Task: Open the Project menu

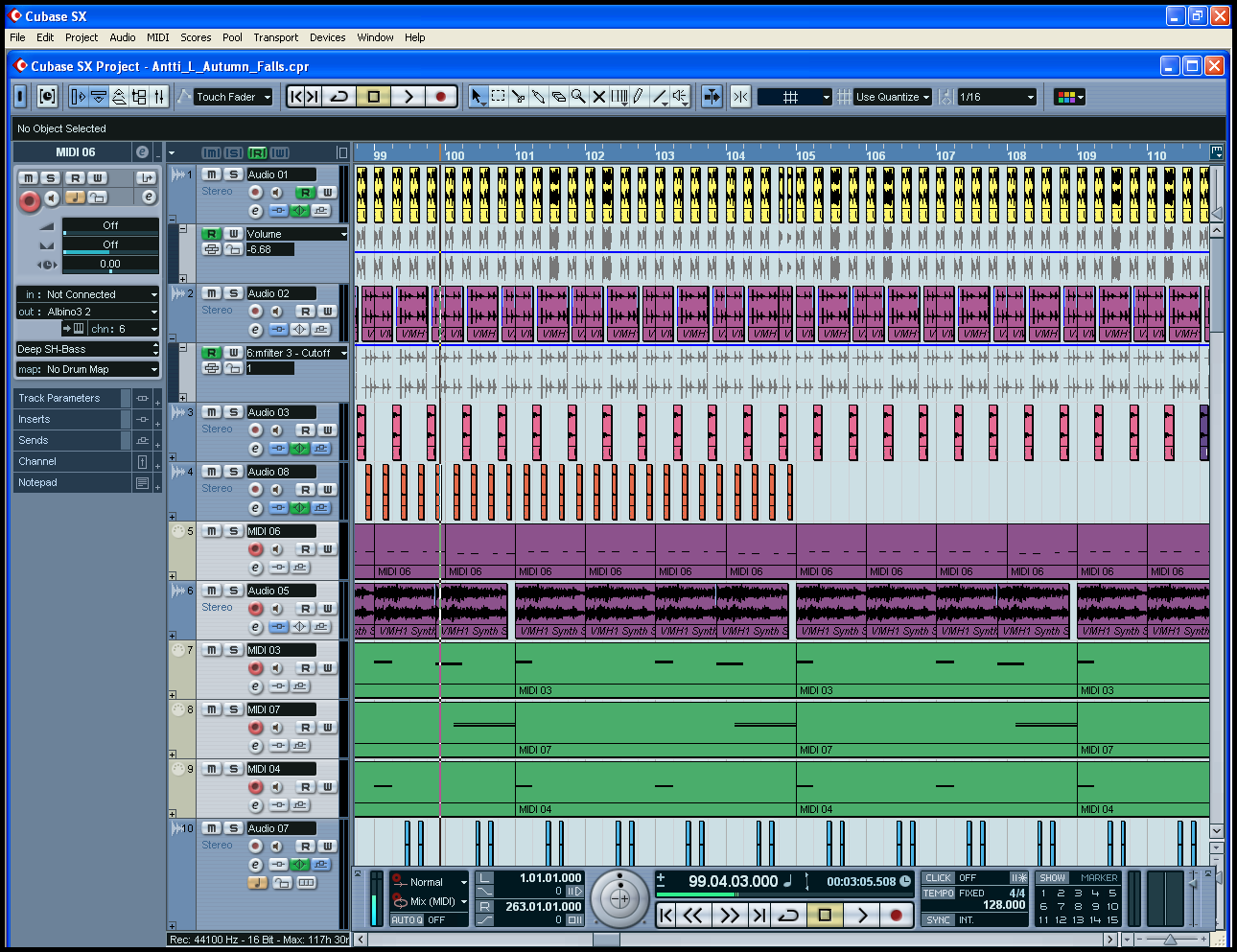Action: (82, 37)
